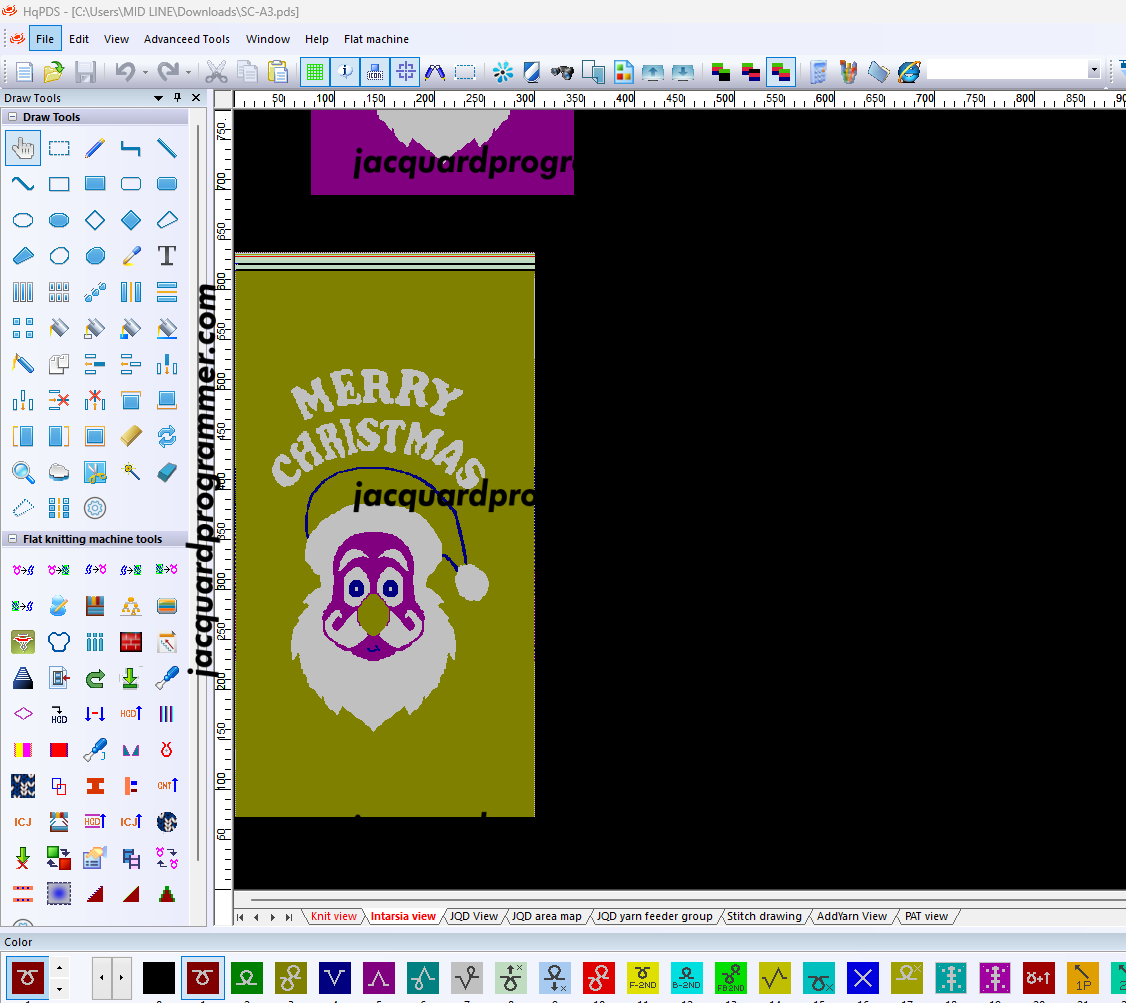The width and height of the screenshot is (1126, 1003).
Task: Toggle the green grid display button
Action: pos(315,72)
